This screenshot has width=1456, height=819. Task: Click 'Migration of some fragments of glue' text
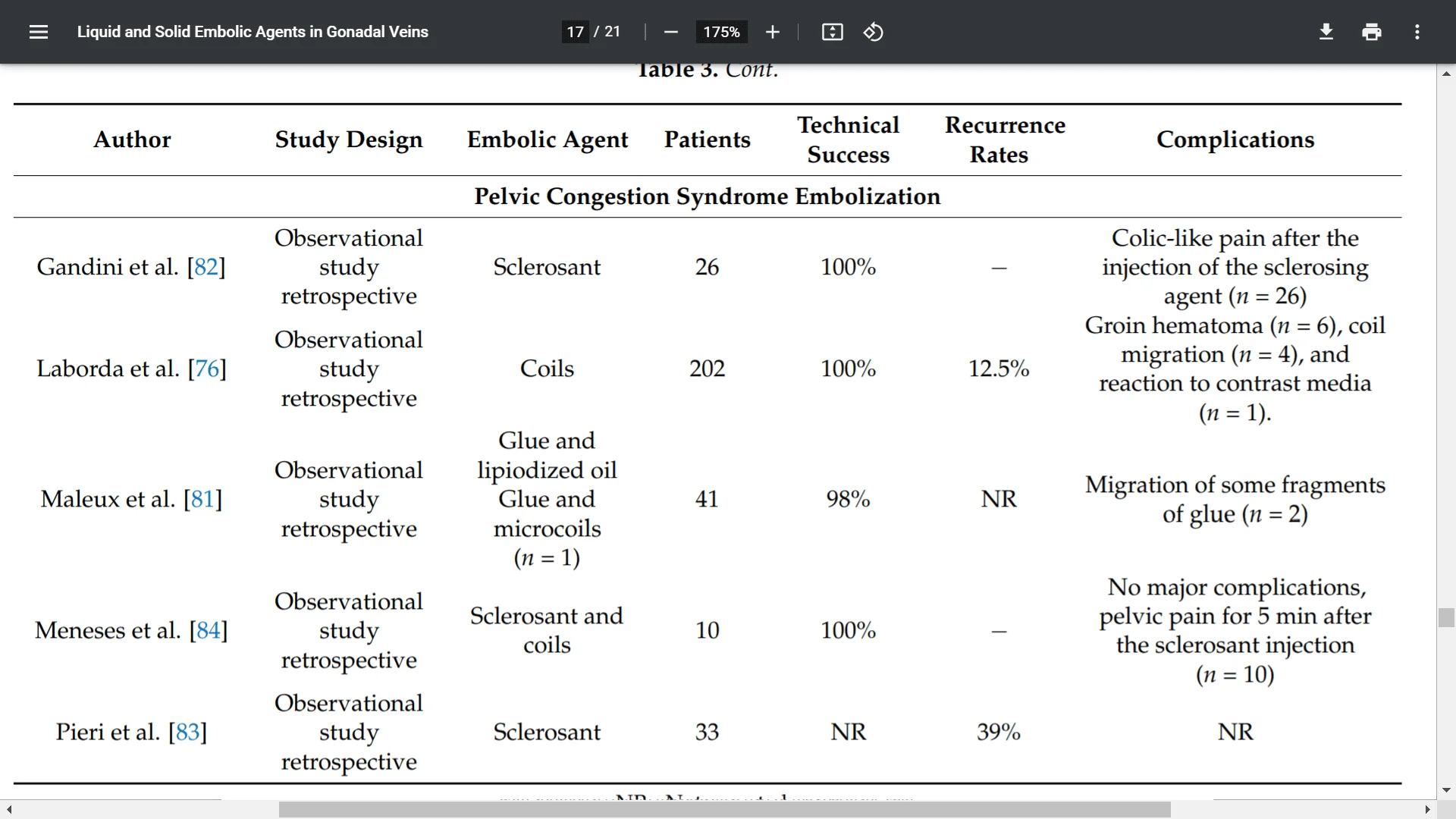pyautogui.click(x=1235, y=499)
